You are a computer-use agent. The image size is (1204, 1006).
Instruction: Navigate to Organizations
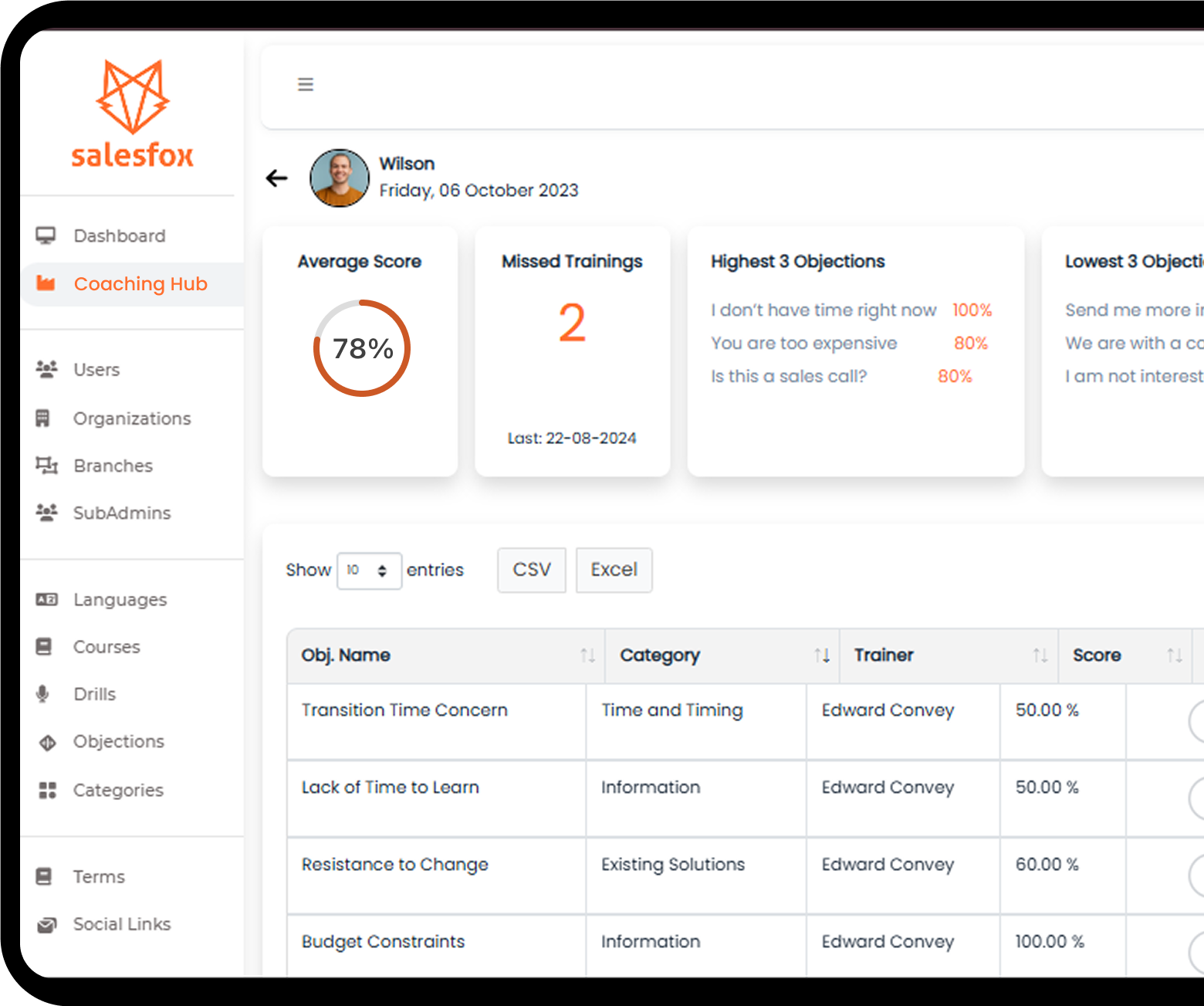point(132,418)
